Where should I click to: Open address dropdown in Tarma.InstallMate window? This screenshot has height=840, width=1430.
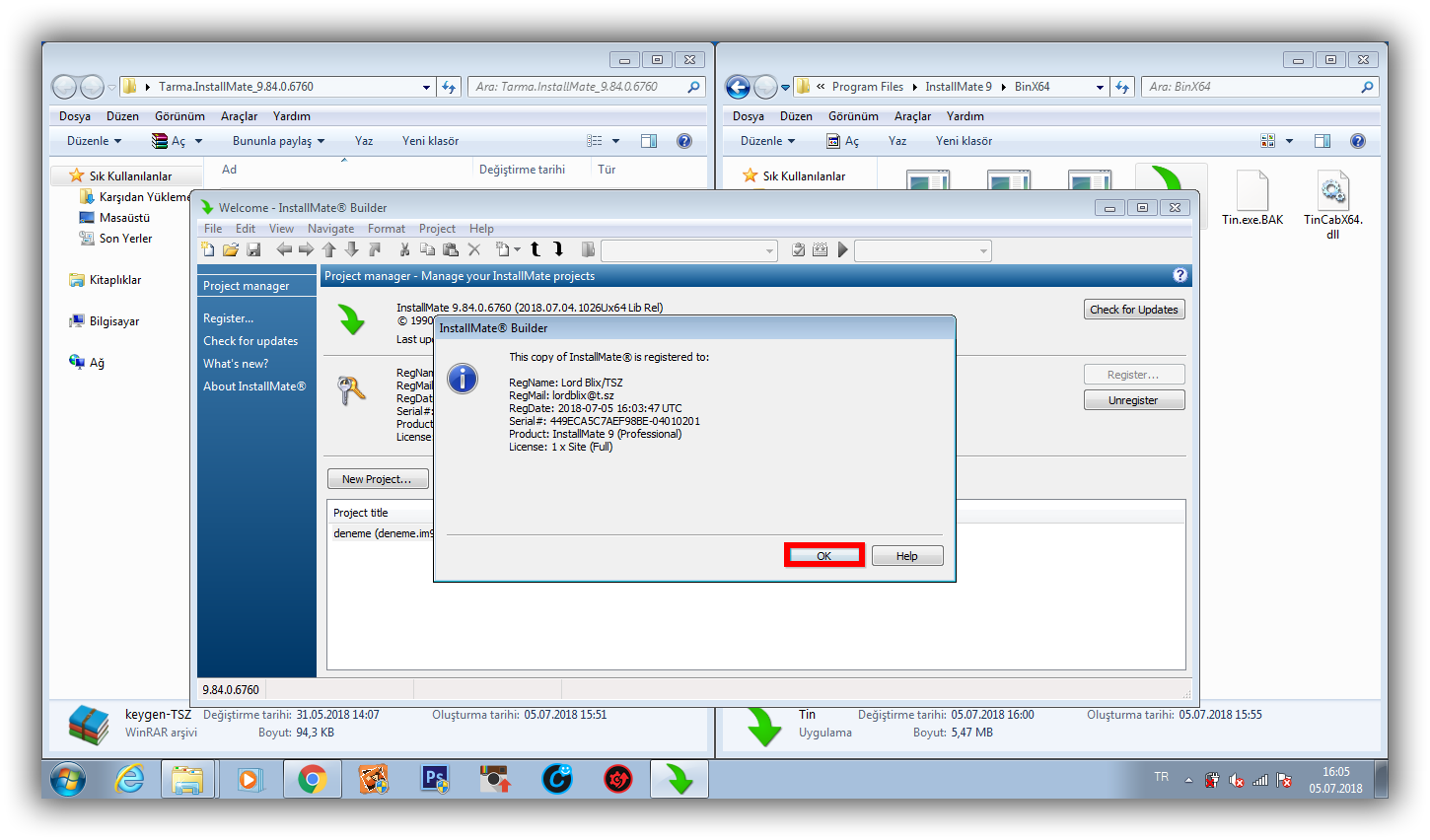click(x=426, y=87)
